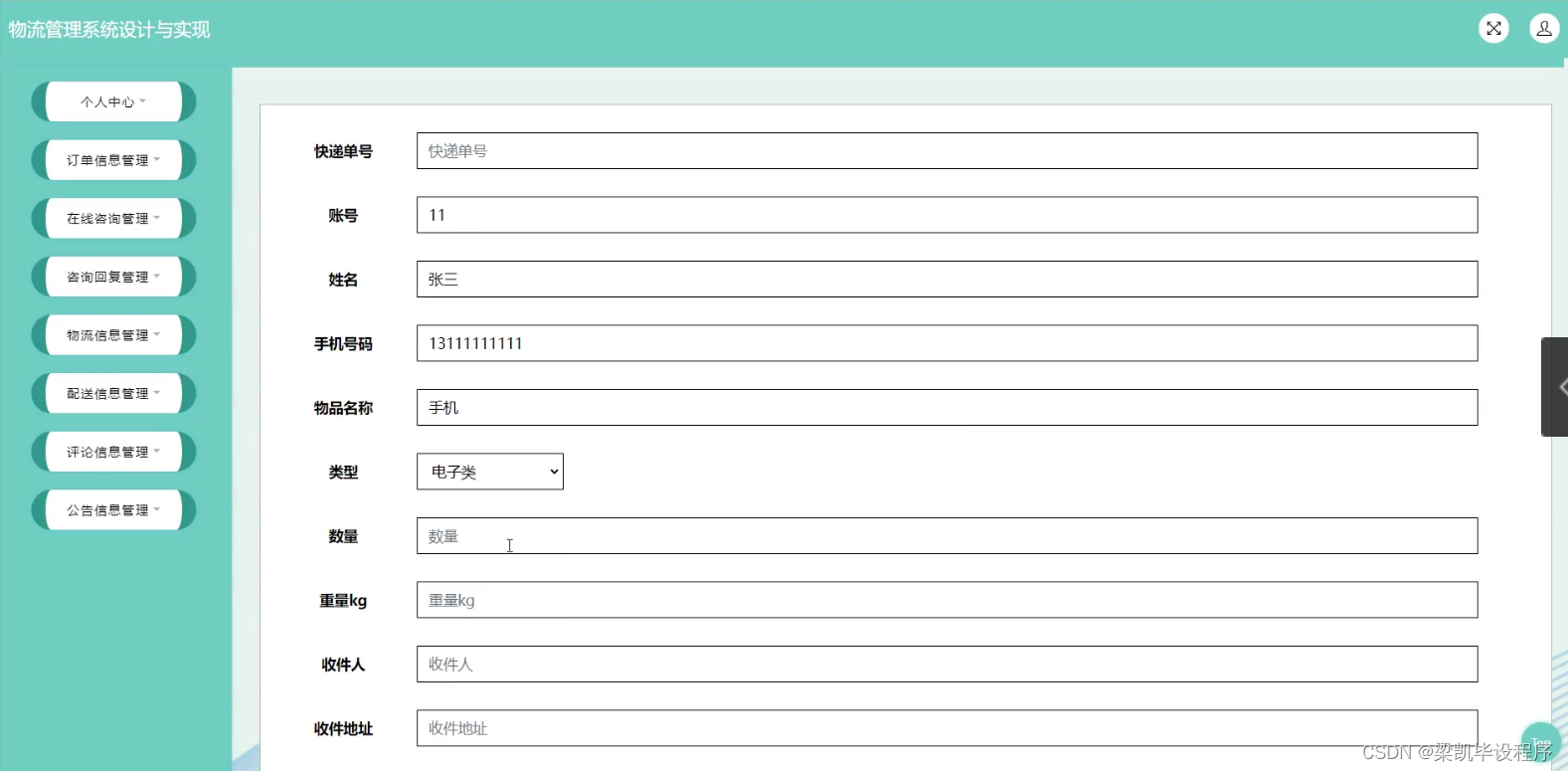The width and height of the screenshot is (1568, 771).
Task: Click the 收件人 input field
Action: 945,664
